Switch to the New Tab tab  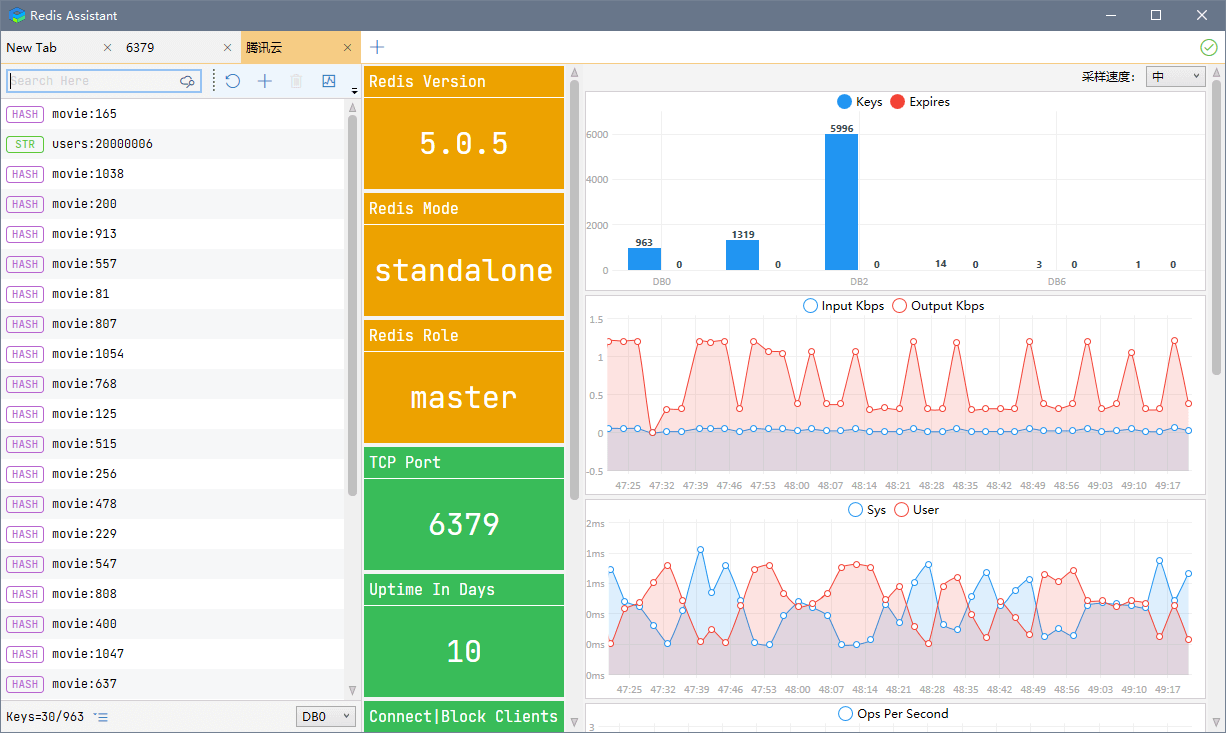pyautogui.click(x=32, y=47)
